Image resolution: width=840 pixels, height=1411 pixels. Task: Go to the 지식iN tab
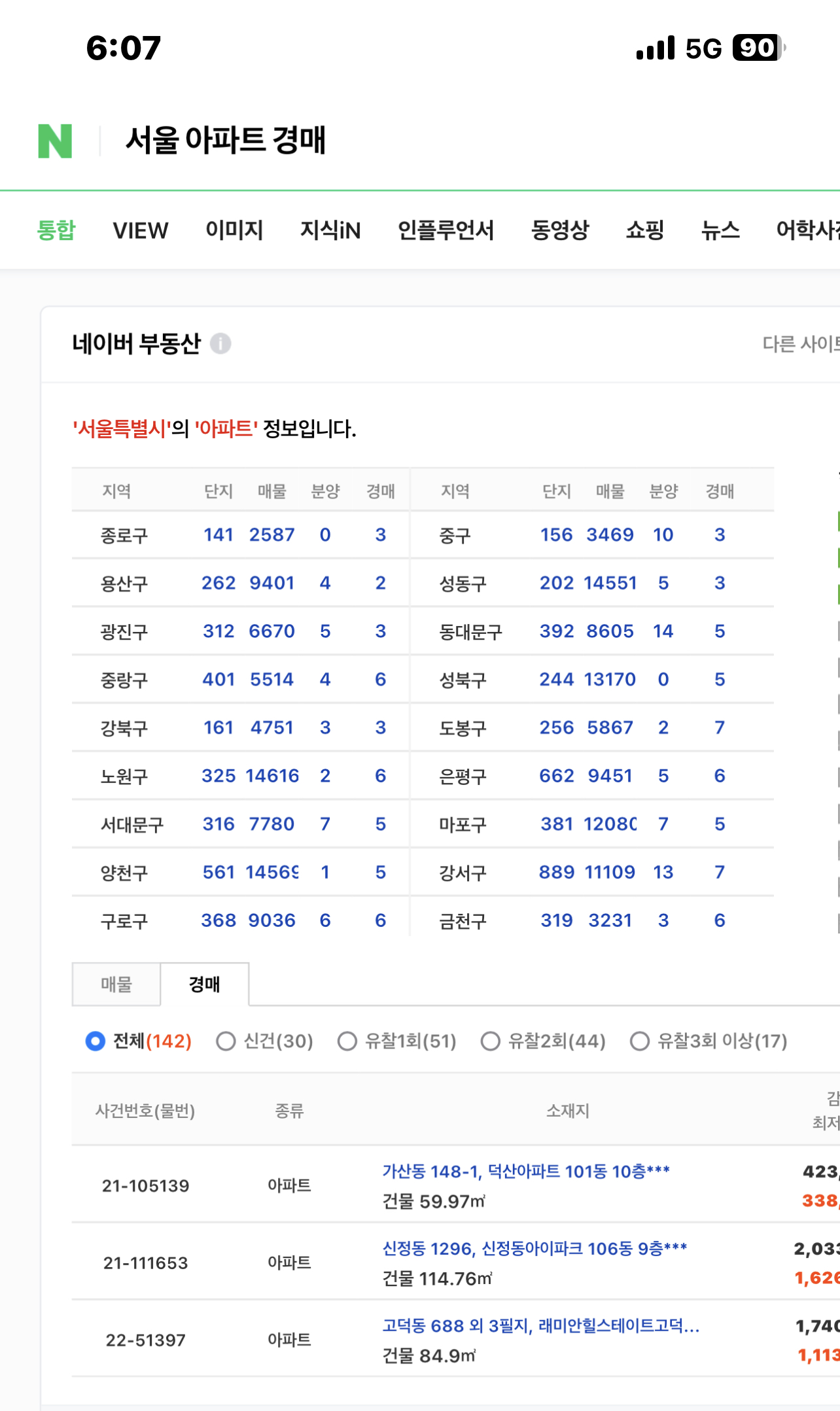point(330,230)
